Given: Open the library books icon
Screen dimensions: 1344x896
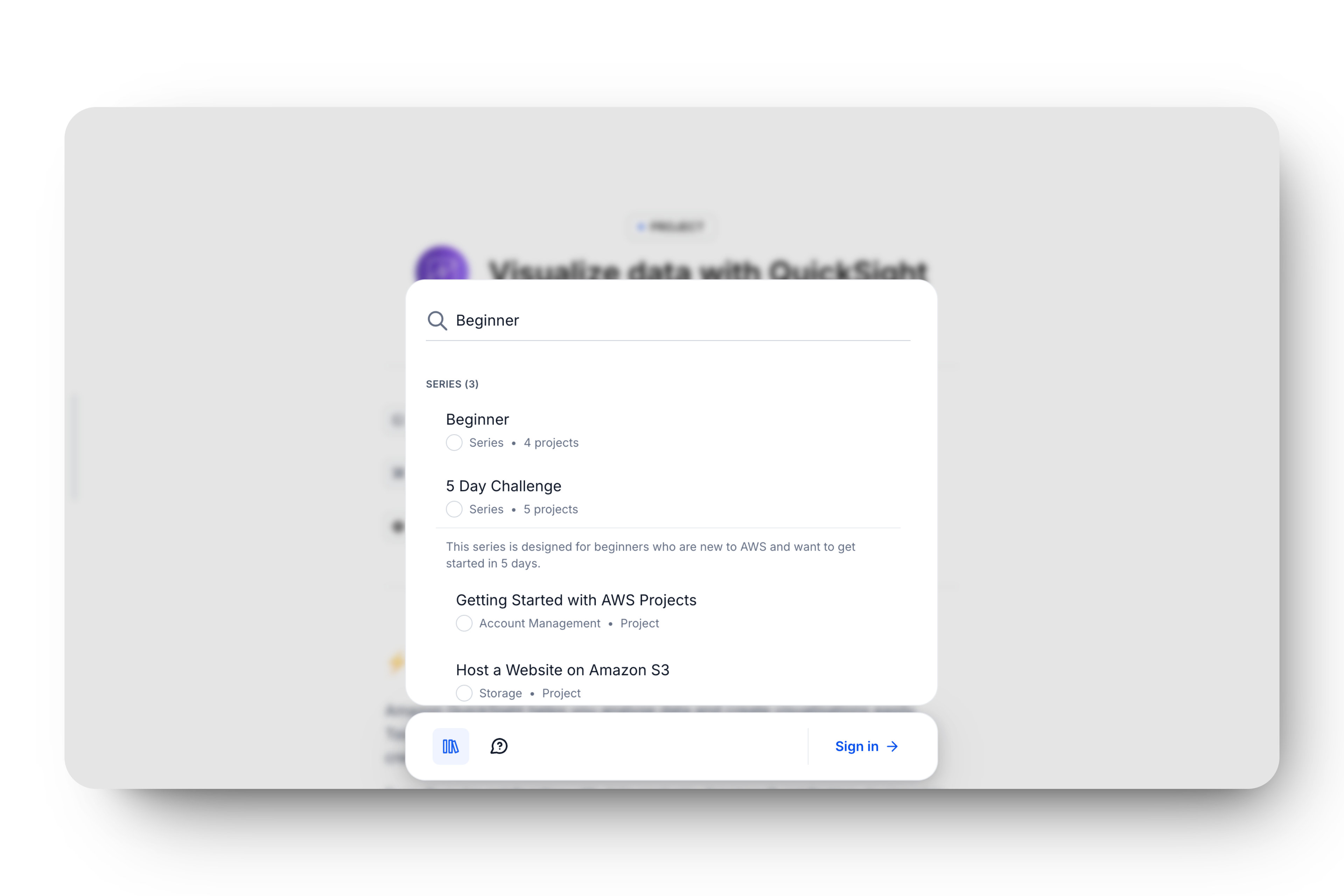Looking at the screenshot, I should click(451, 746).
